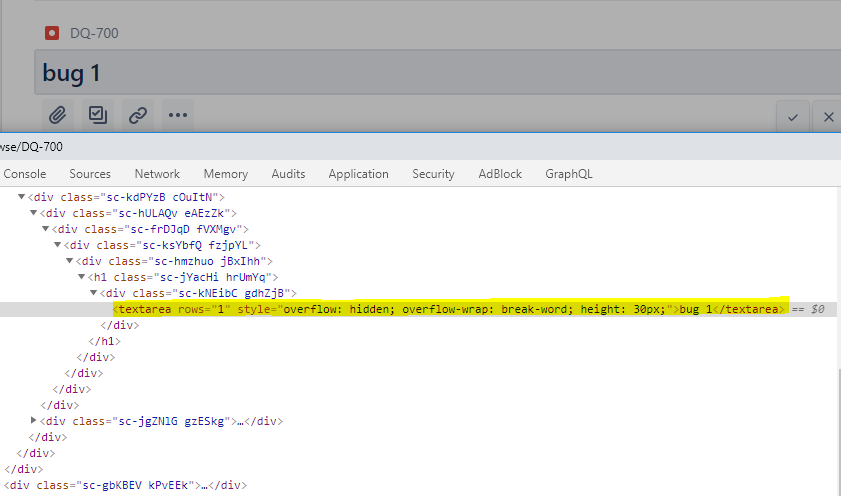Switch to the Memory tab
The height and width of the screenshot is (496, 841).
click(226, 174)
